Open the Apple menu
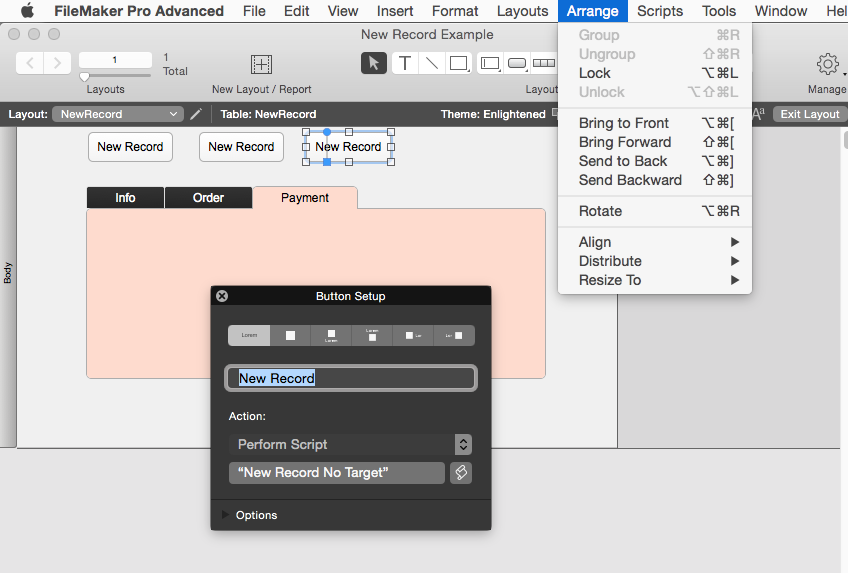 pyautogui.click(x=26, y=10)
